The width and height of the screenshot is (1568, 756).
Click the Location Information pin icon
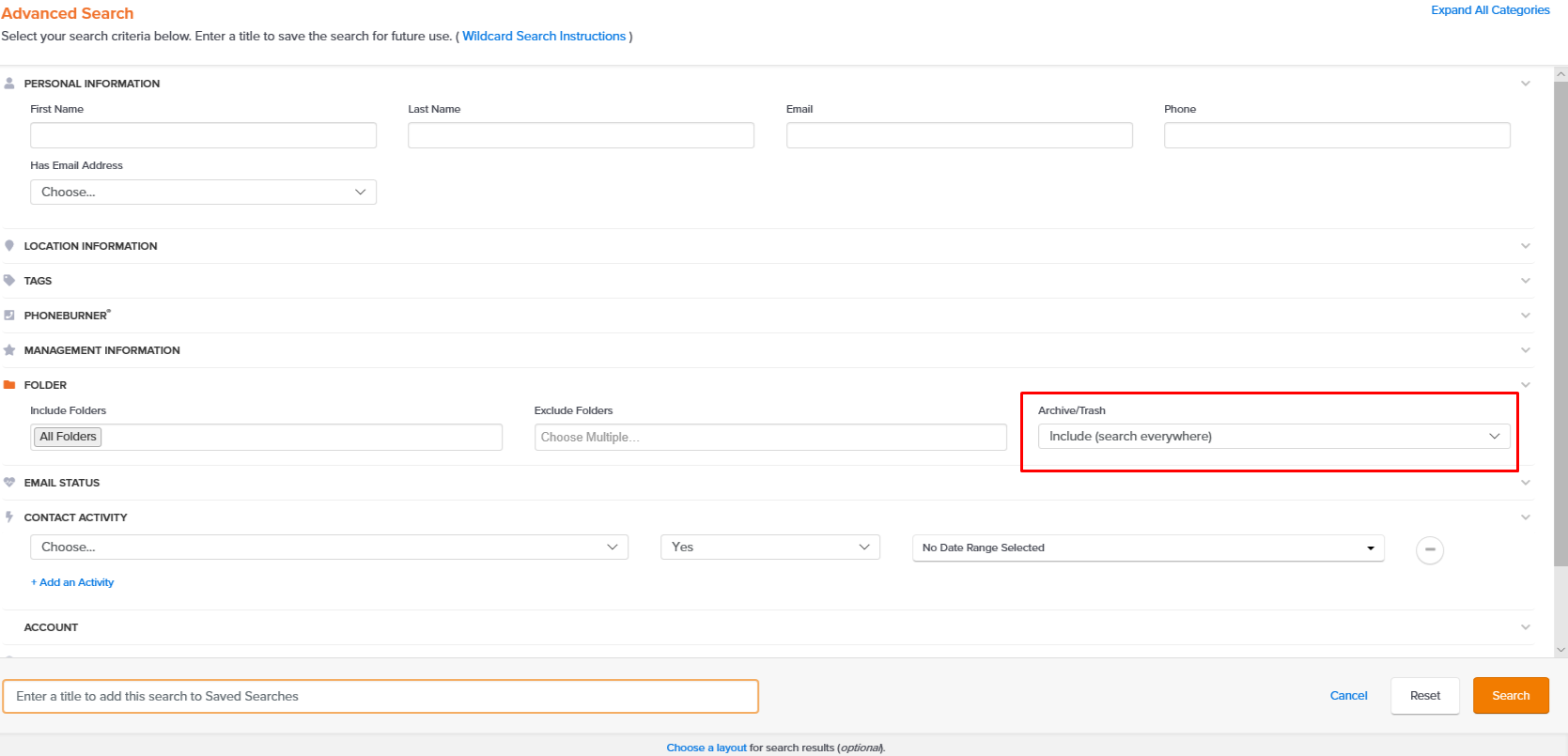[x=9, y=246]
